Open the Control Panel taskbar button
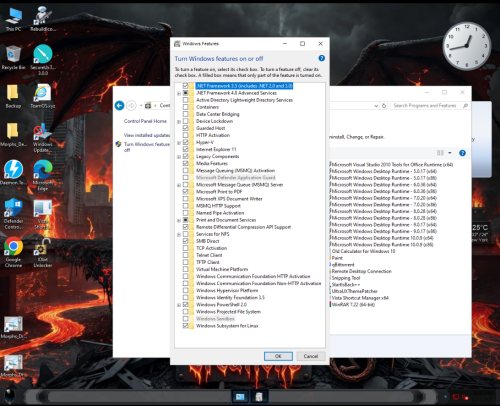The image size is (500, 406). click(x=240, y=397)
